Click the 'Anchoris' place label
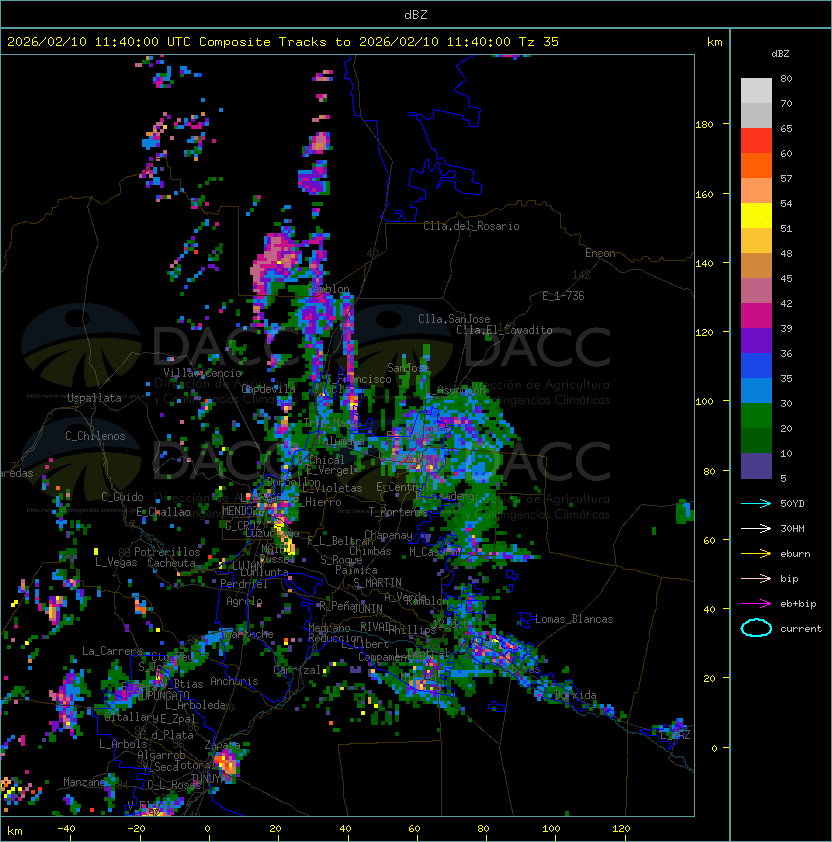The image size is (832, 842). pyautogui.click(x=234, y=681)
